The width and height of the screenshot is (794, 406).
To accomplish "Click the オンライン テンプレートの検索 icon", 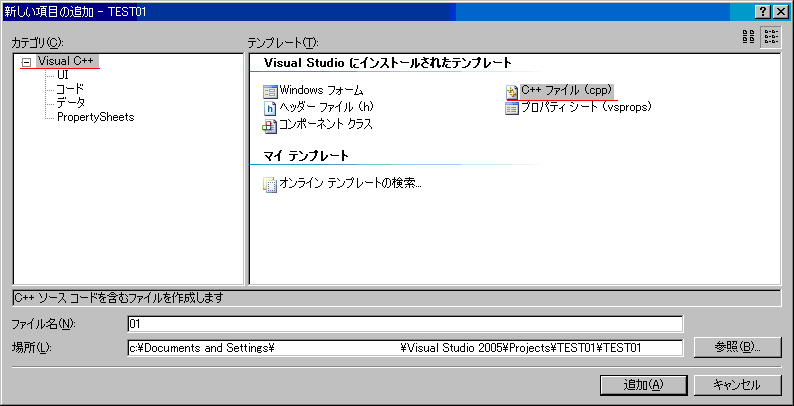I will (x=270, y=185).
